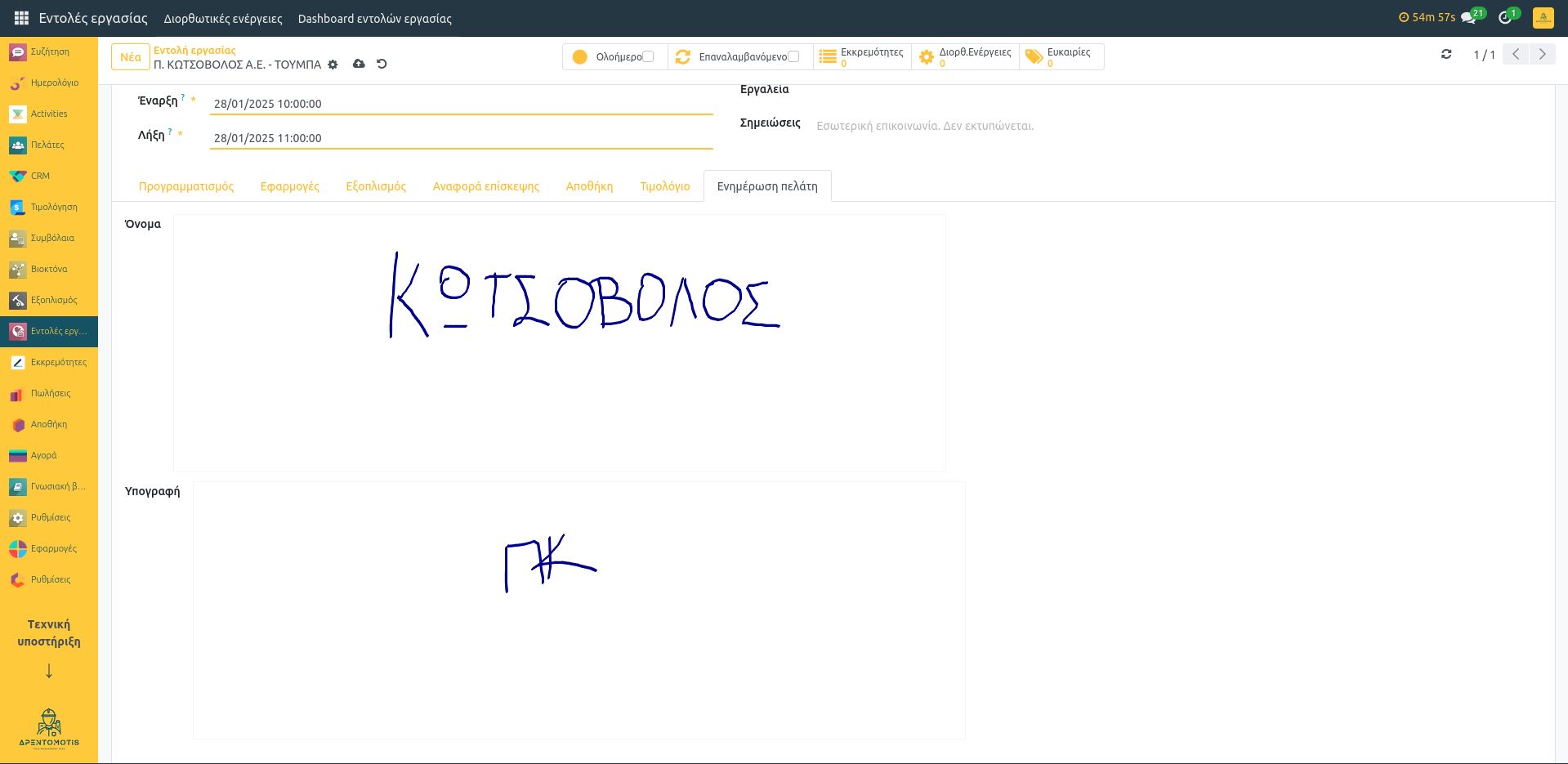The width and height of the screenshot is (1568, 764).
Task: Open Πελάτες in sidebar
Action: (x=49, y=145)
